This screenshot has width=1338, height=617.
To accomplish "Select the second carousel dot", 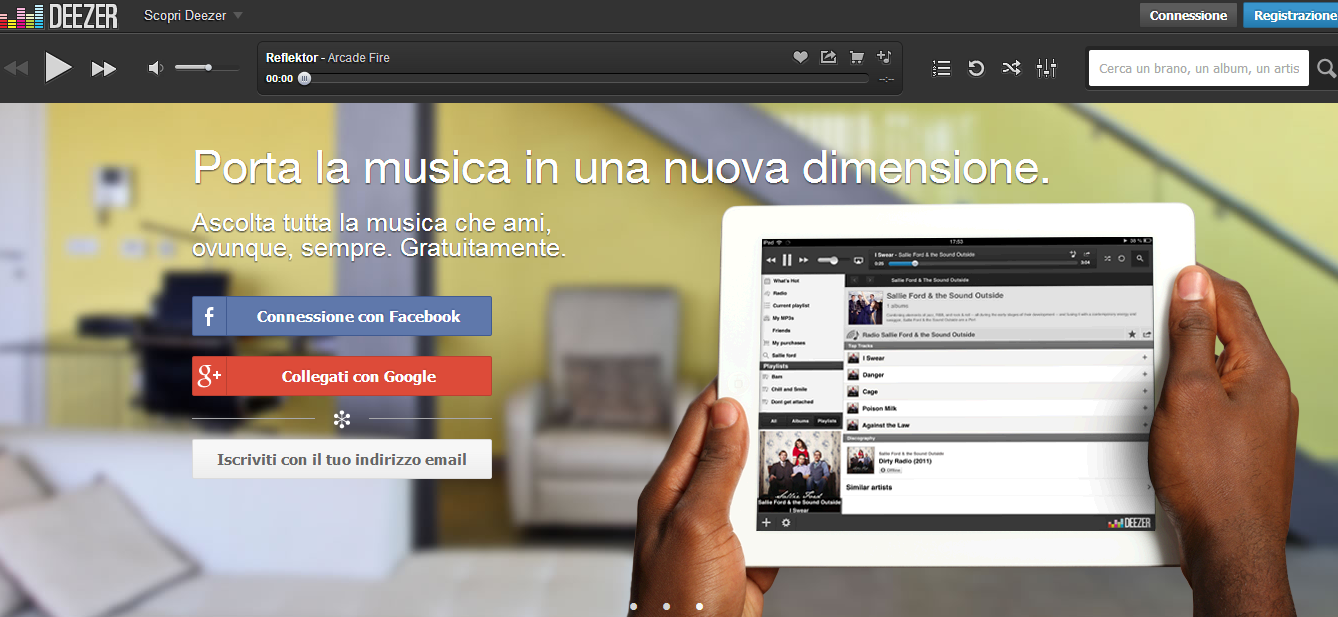I will coord(666,606).
